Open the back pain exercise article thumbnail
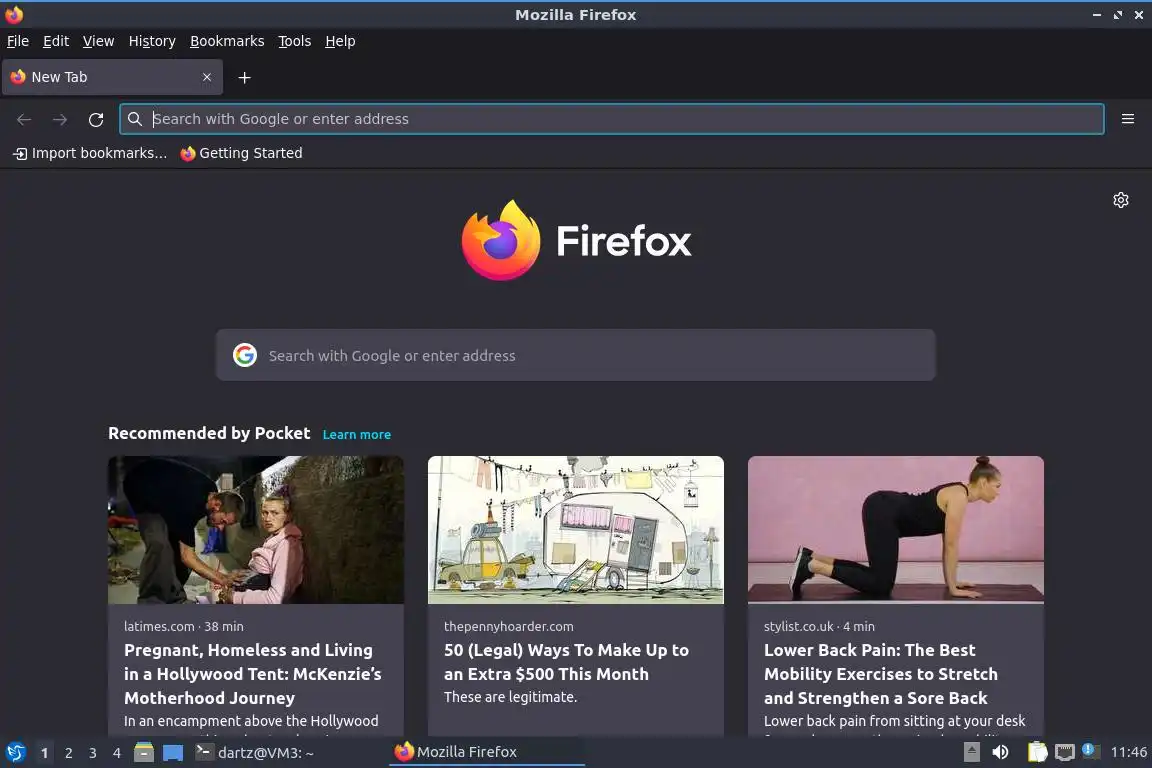 click(x=896, y=530)
